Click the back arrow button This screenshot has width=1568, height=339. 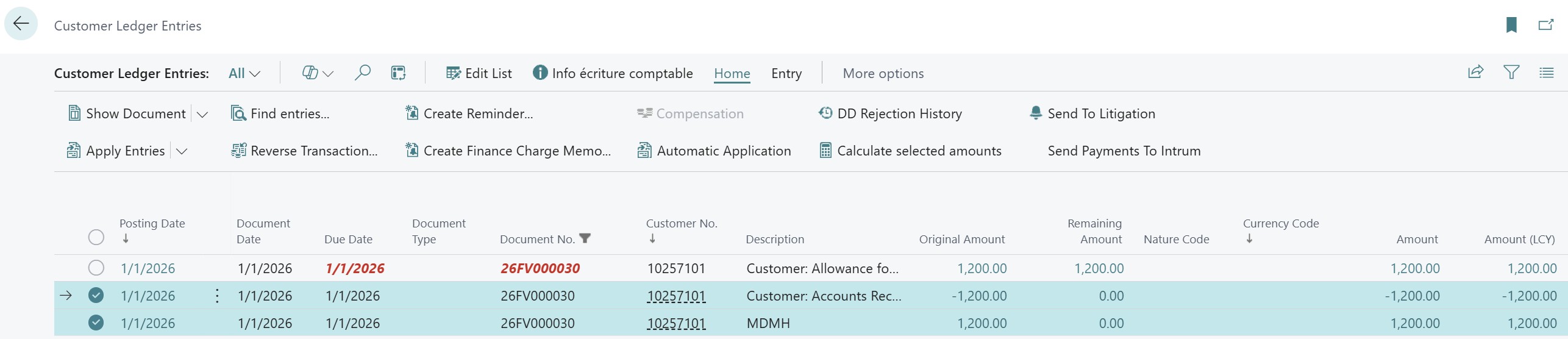click(21, 24)
